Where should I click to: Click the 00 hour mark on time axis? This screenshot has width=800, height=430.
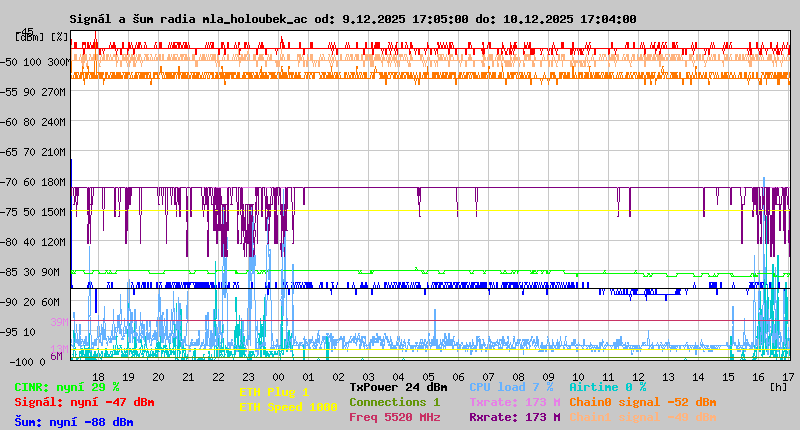point(279,377)
